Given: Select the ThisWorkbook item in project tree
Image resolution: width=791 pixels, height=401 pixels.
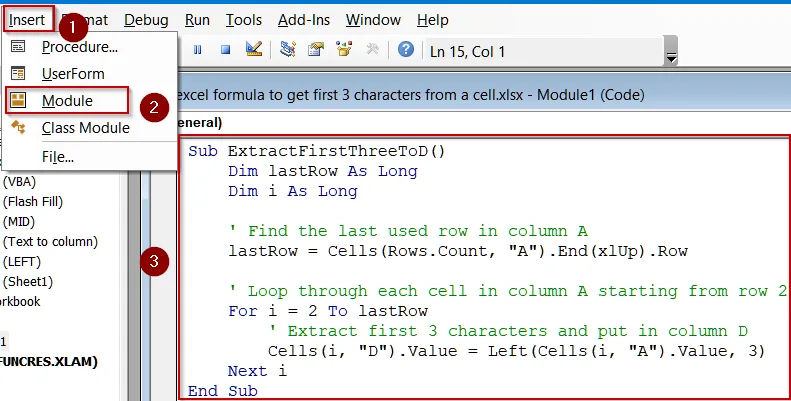Looking at the screenshot, I should (20, 302).
